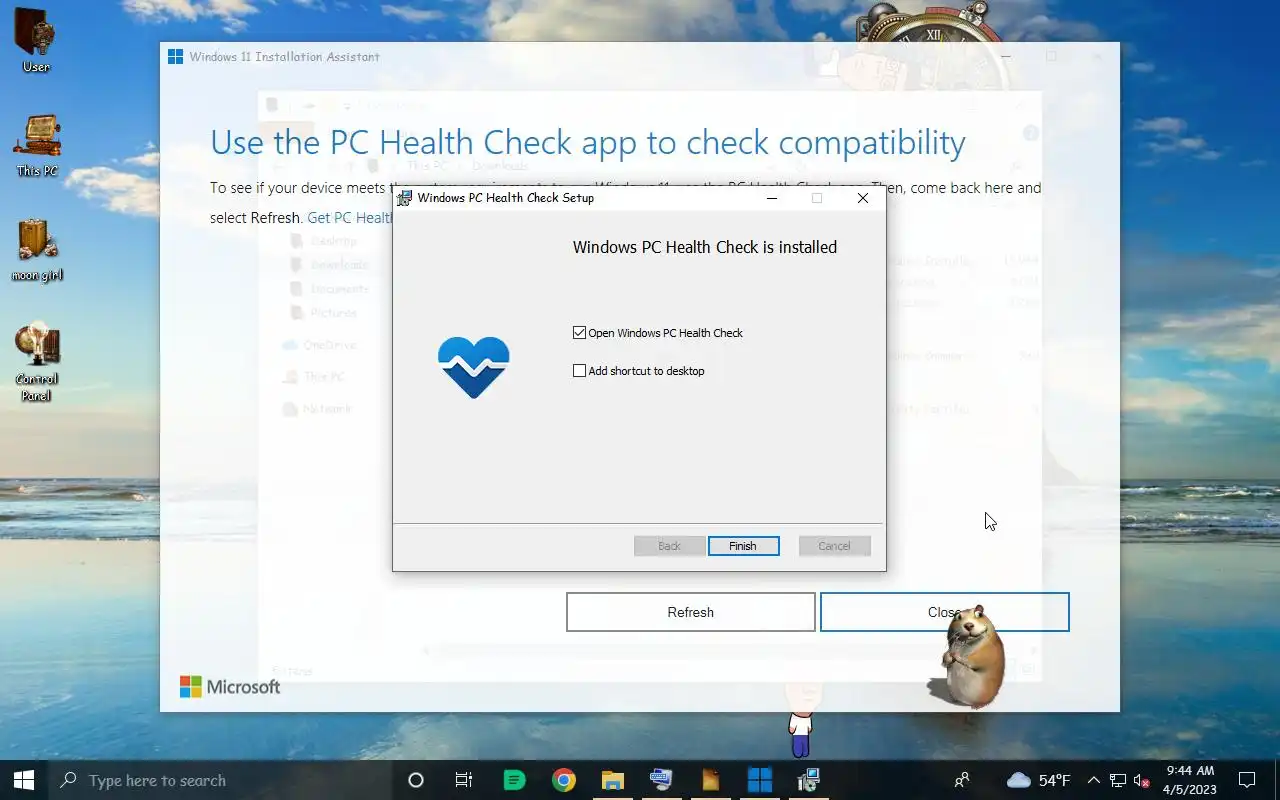Open the keyboard and monitor taskbar app
The image size is (1280, 800).
pos(661,780)
